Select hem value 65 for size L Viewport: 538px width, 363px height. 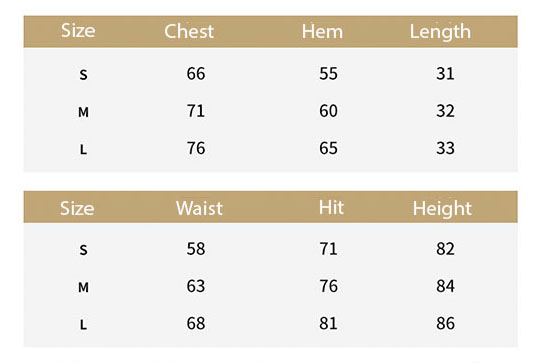[328, 148]
